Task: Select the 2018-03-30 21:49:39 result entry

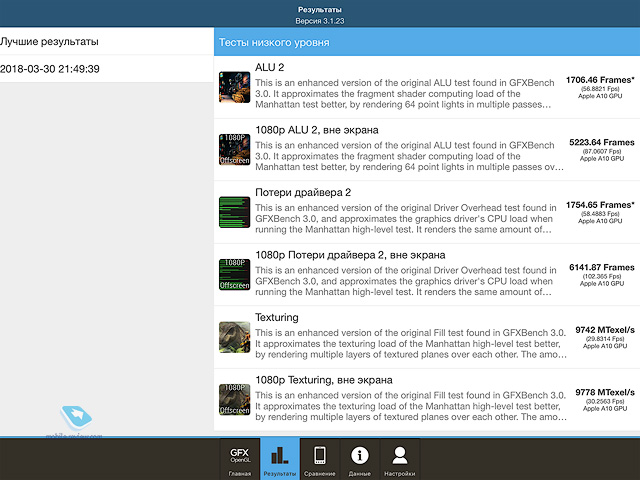Action: [x=107, y=69]
